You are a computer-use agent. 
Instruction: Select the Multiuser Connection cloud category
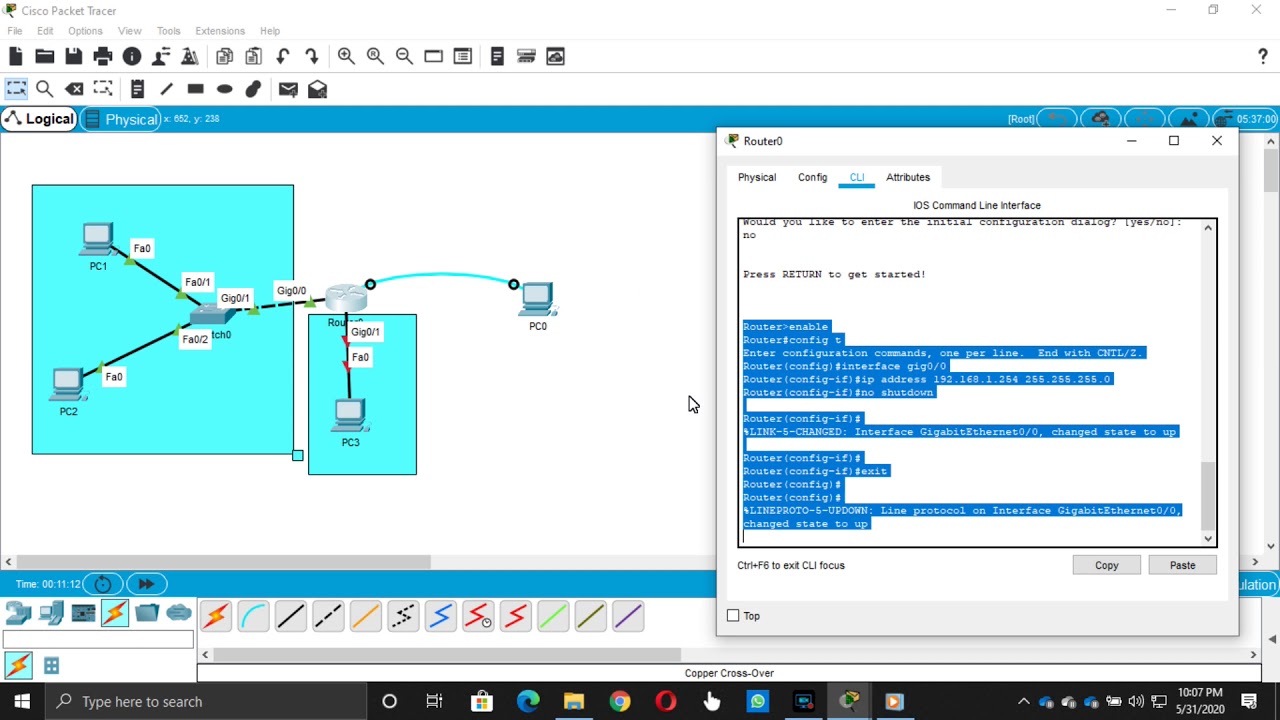[179, 613]
